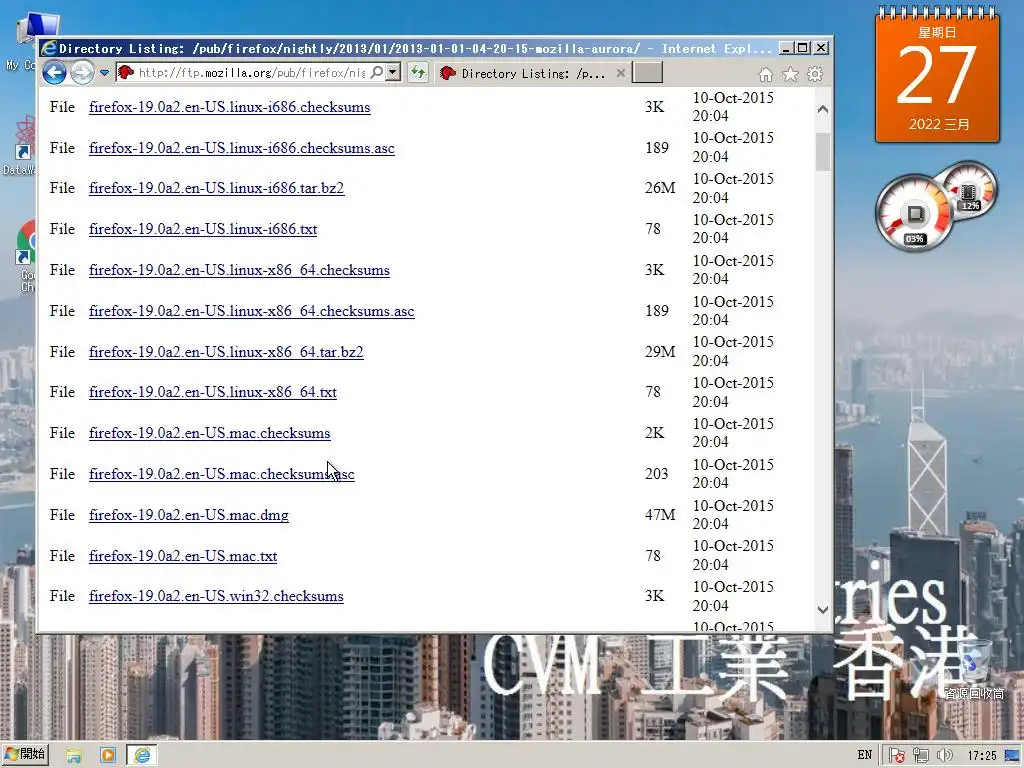The height and width of the screenshot is (768, 1024).
Task: Open the Start menu button
Action: 26,754
